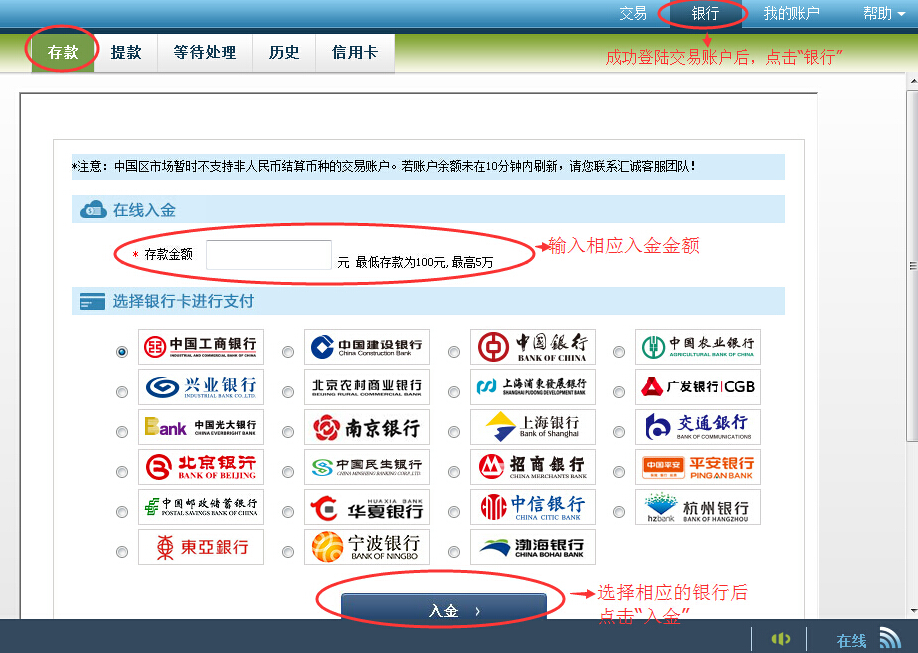Image resolution: width=918 pixels, height=653 pixels.
Task: Select radio button for 南京银行
Action: (x=288, y=432)
